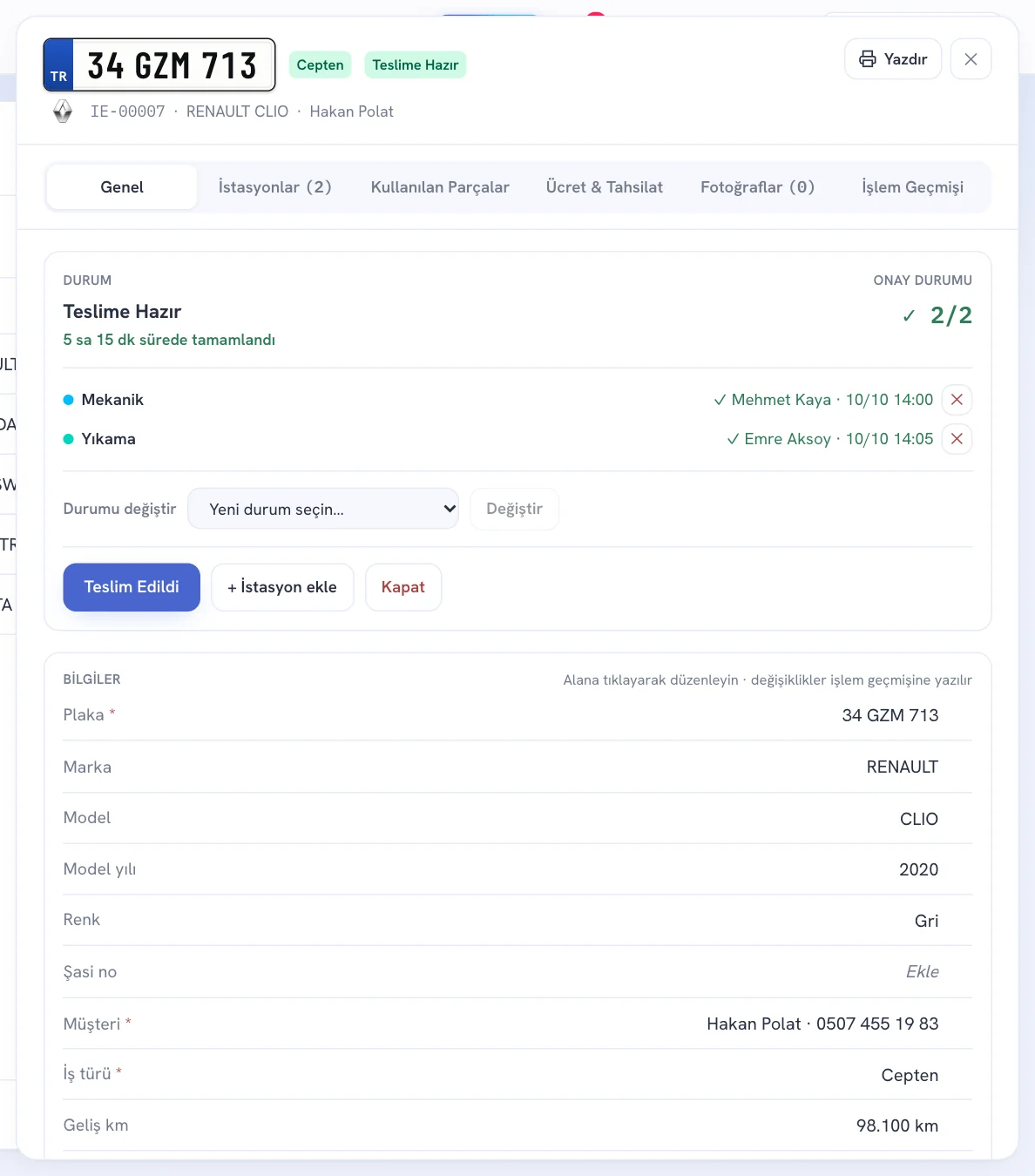Click the Renault logo icon
This screenshot has height=1176, width=1035.
point(63,112)
